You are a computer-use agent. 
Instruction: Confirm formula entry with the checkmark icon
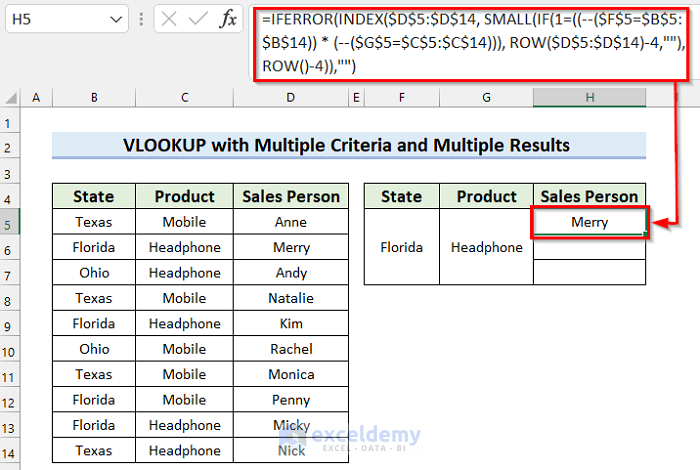[198, 19]
